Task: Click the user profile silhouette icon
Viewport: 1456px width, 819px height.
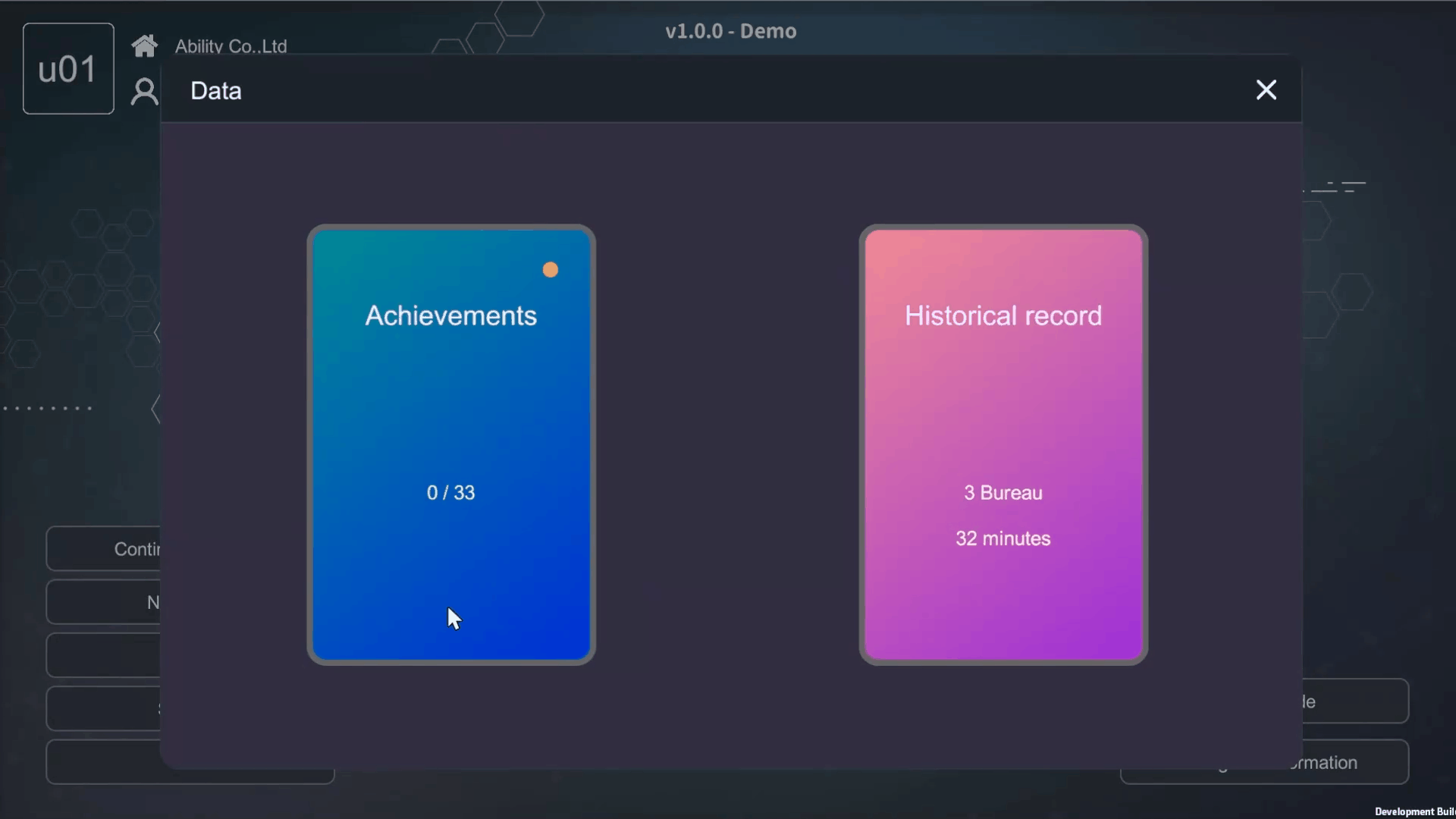Action: click(144, 92)
